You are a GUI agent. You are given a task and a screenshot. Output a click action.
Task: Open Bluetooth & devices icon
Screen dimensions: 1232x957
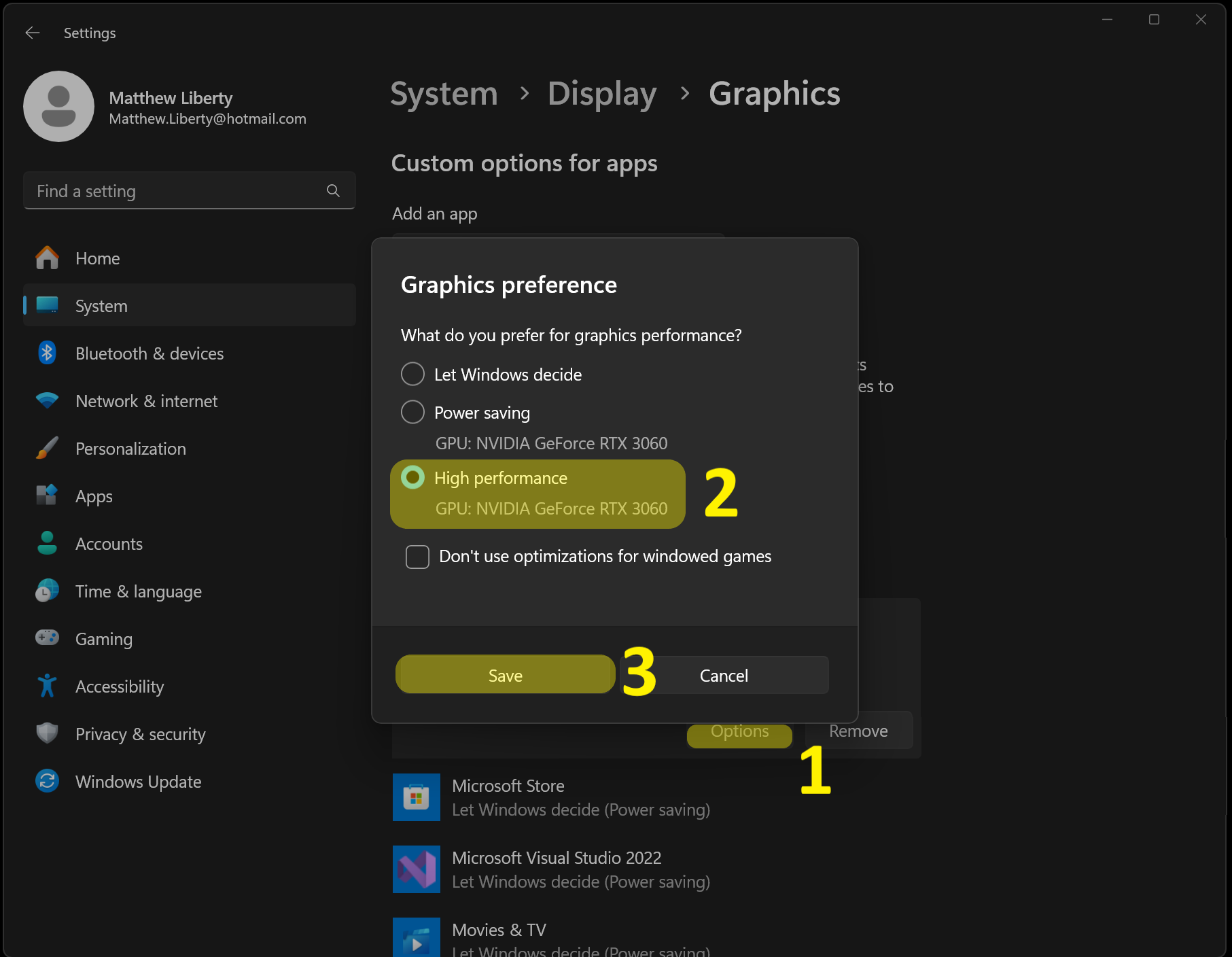[47, 353]
